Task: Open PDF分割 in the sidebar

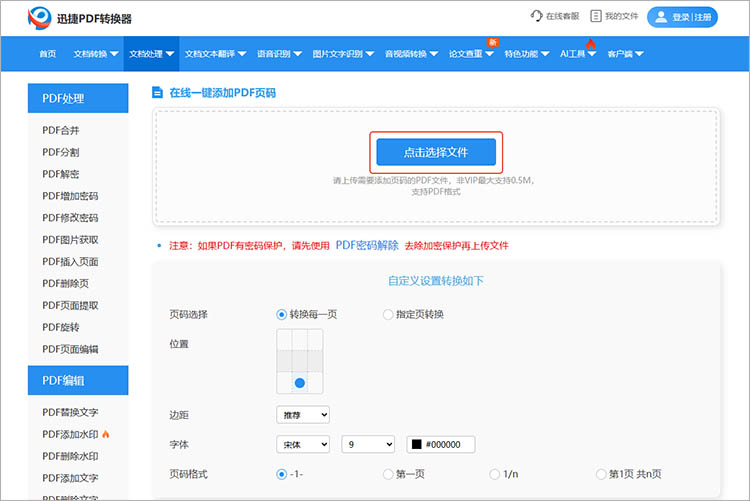Action: pyautogui.click(x=61, y=152)
